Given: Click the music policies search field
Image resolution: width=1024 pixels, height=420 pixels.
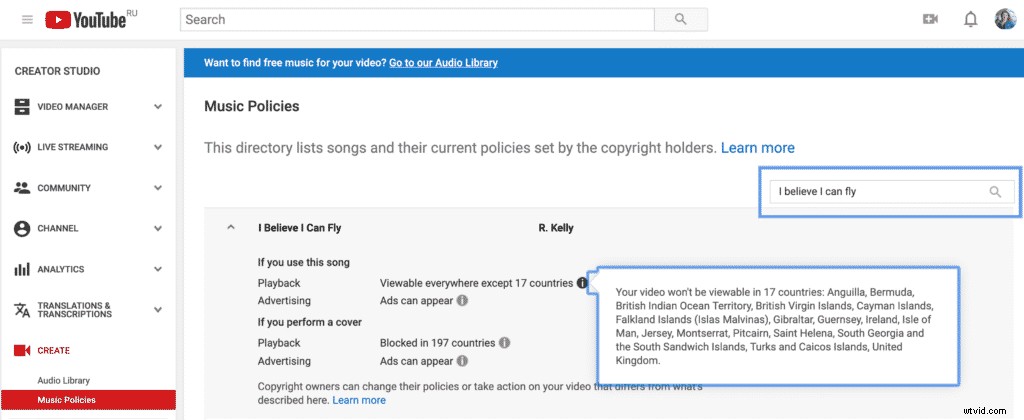Looking at the screenshot, I should [x=892, y=192].
